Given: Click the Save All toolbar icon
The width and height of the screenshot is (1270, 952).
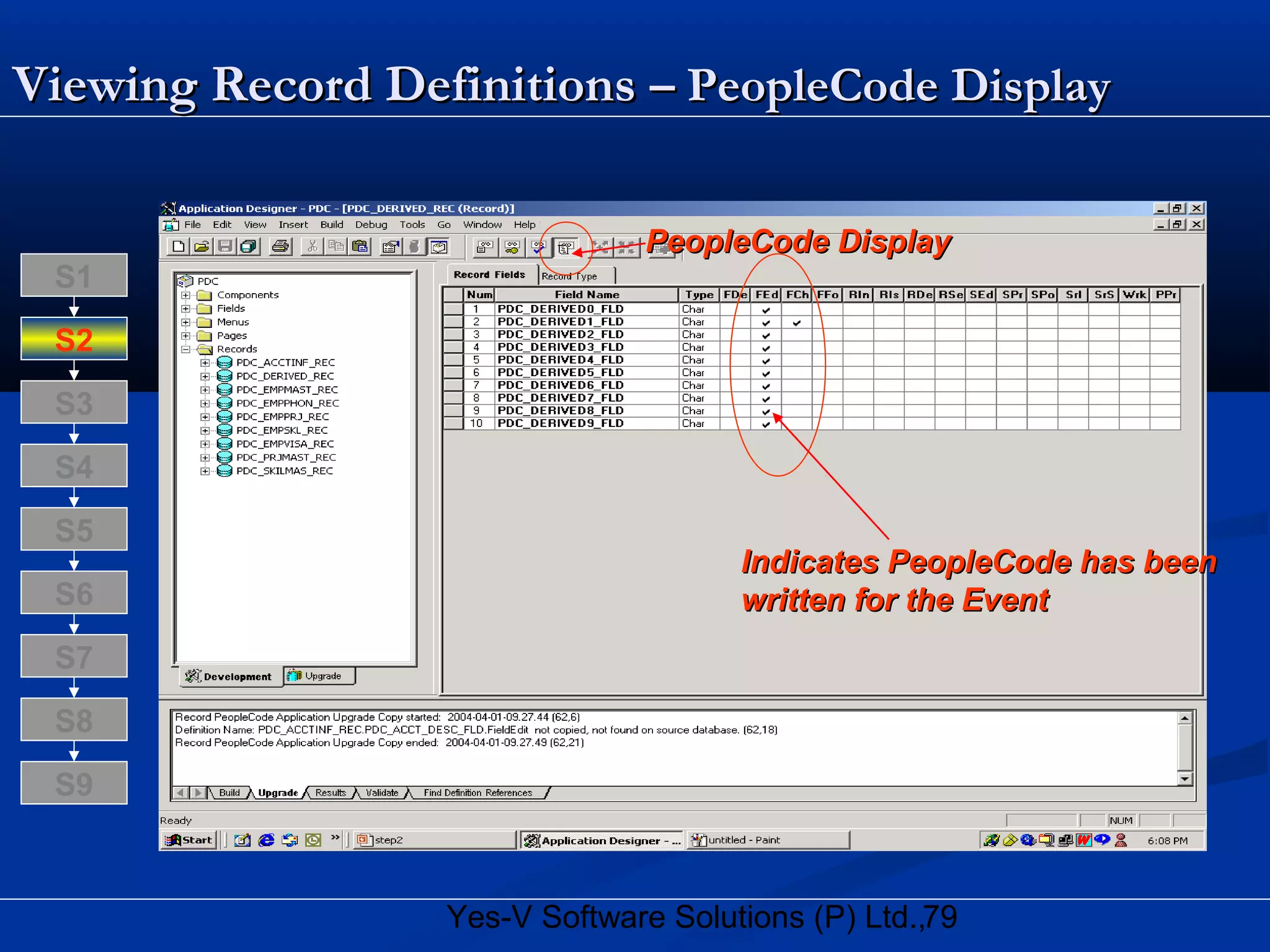Looking at the screenshot, I should pyautogui.click(x=248, y=247).
